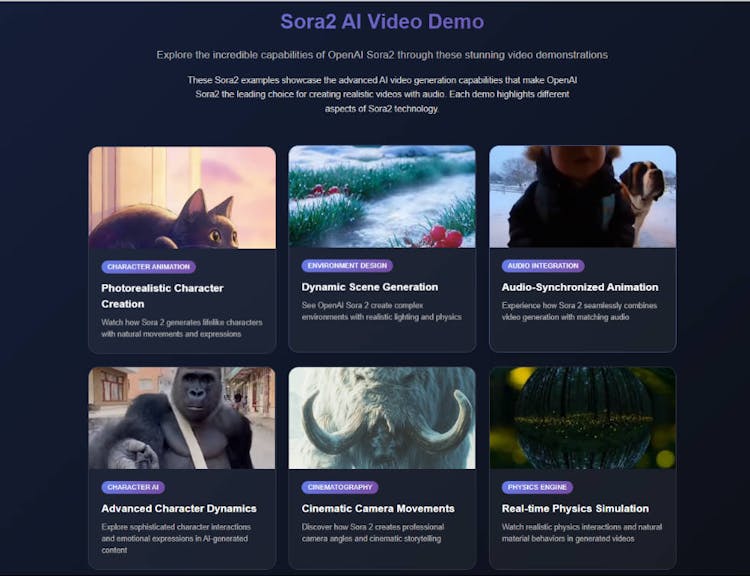Open the horned yak video thumbnail
The image size is (750, 576).
tap(382, 418)
